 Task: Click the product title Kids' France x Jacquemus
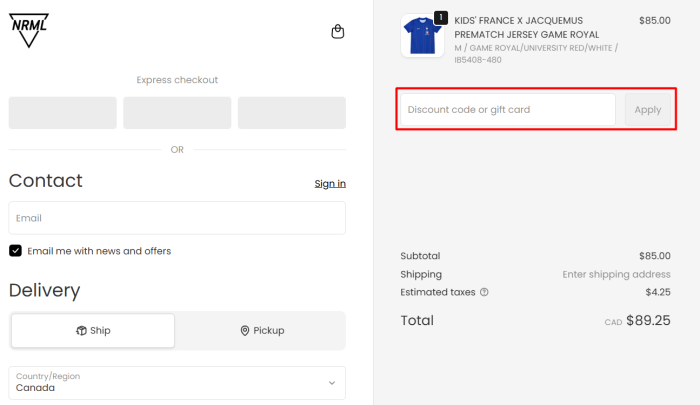(527, 27)
